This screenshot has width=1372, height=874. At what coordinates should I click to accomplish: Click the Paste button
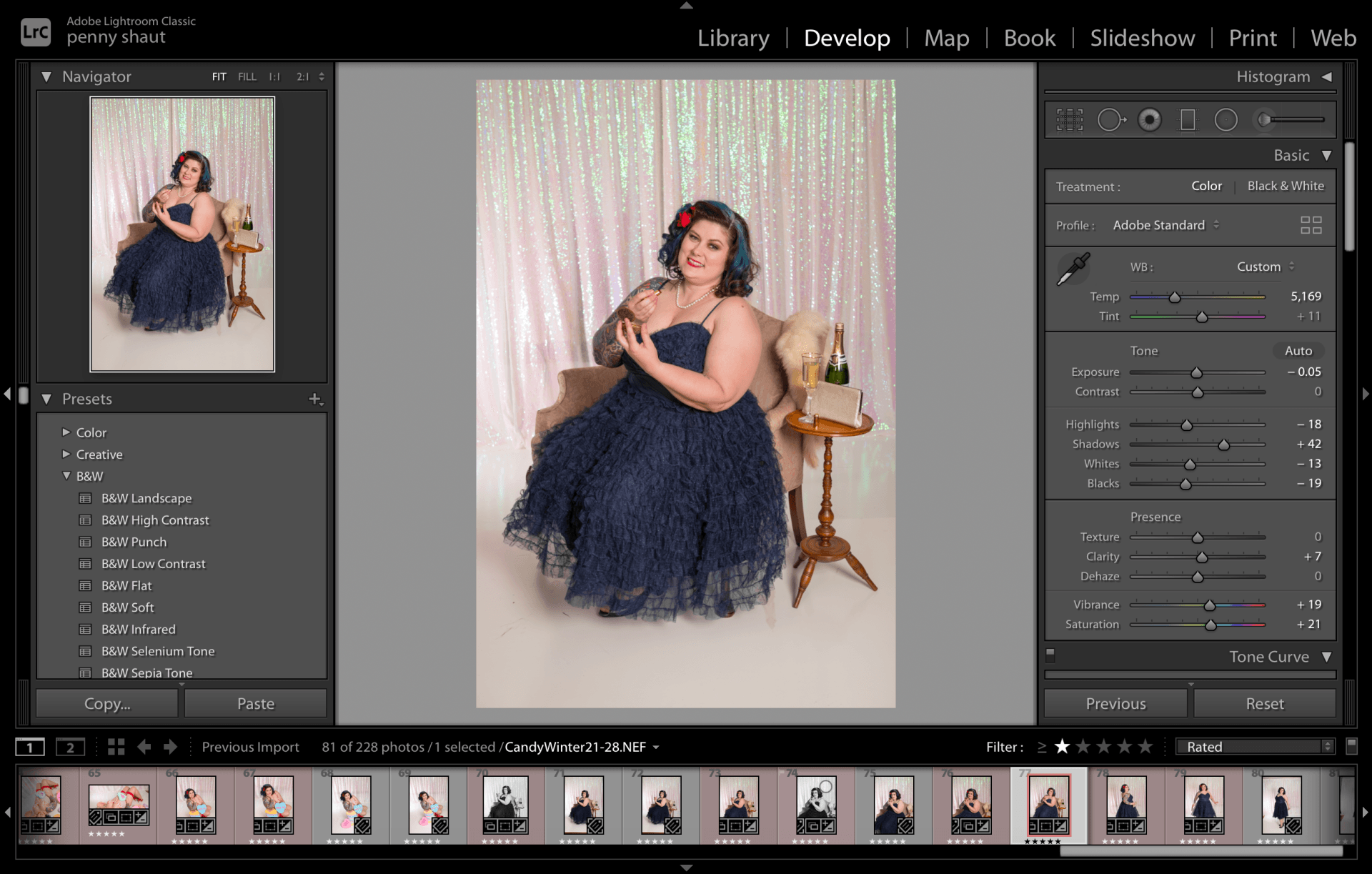[x=256, y=704]
